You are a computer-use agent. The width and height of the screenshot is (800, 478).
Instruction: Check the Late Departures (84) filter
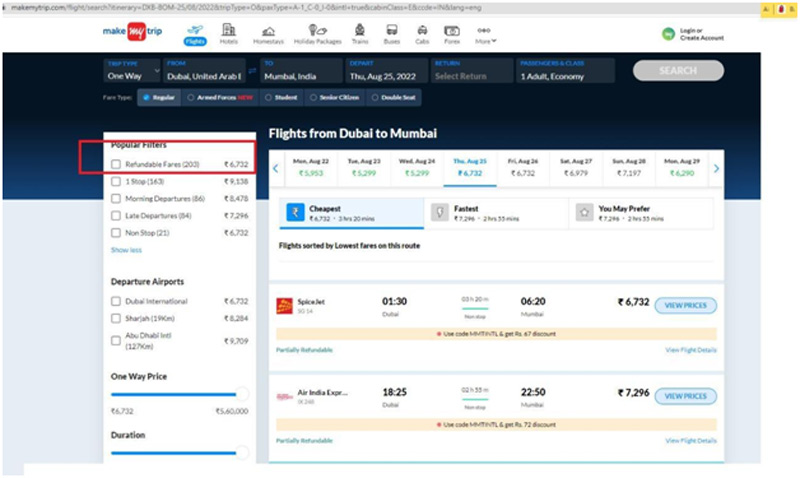[x=116, y=216]
